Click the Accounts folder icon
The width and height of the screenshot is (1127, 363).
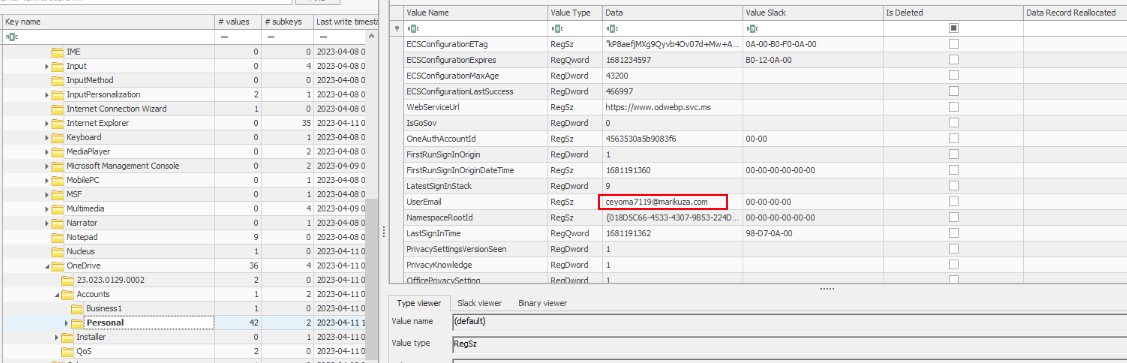point(67,295)
